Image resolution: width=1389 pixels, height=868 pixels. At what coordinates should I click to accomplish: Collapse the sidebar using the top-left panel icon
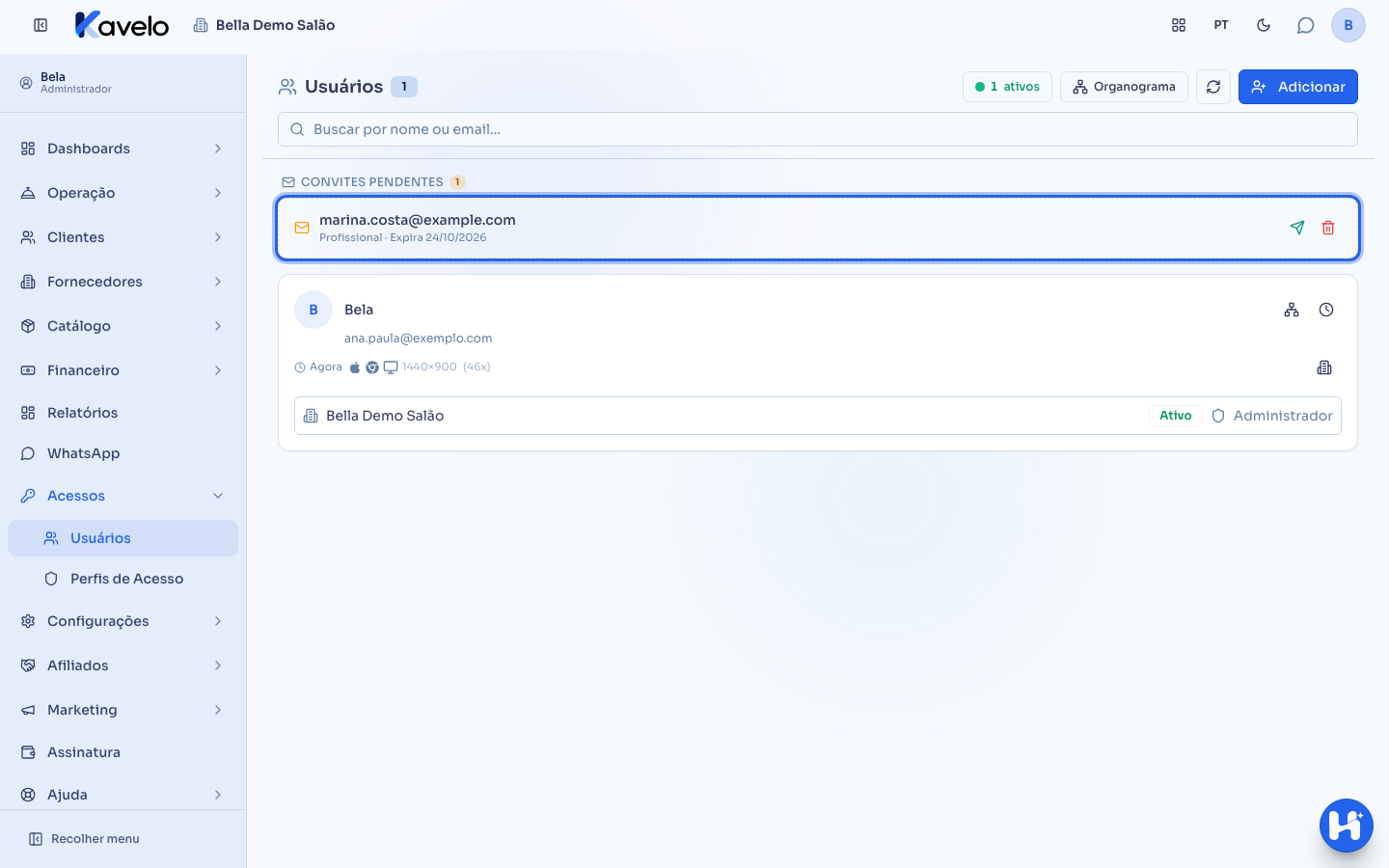point(41,25)
